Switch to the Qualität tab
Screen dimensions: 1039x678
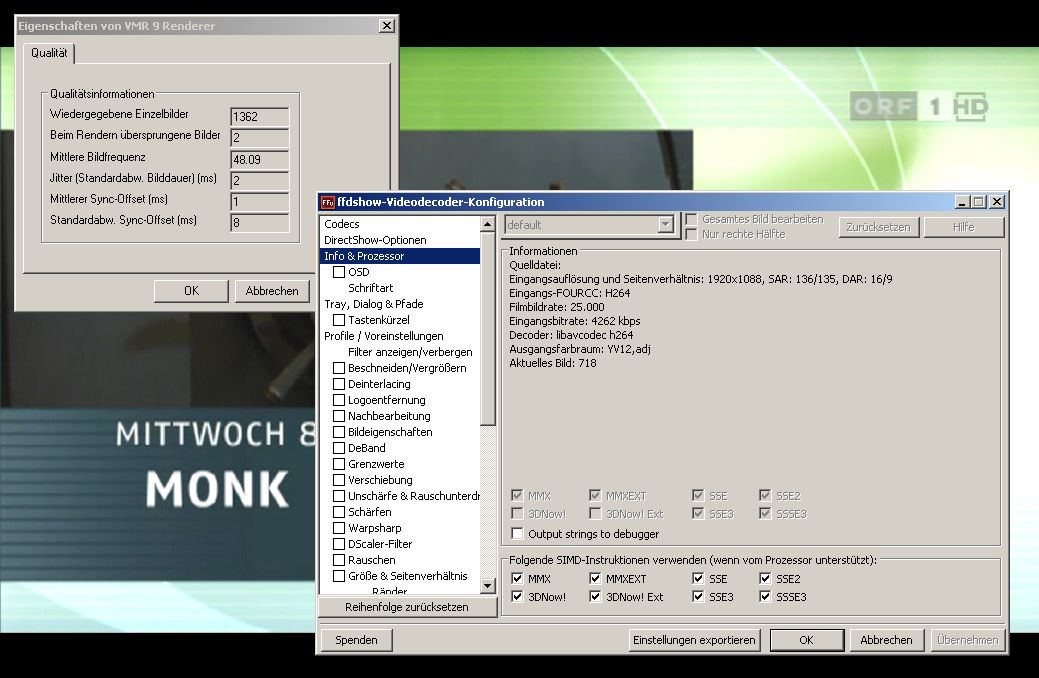(49, 52)
